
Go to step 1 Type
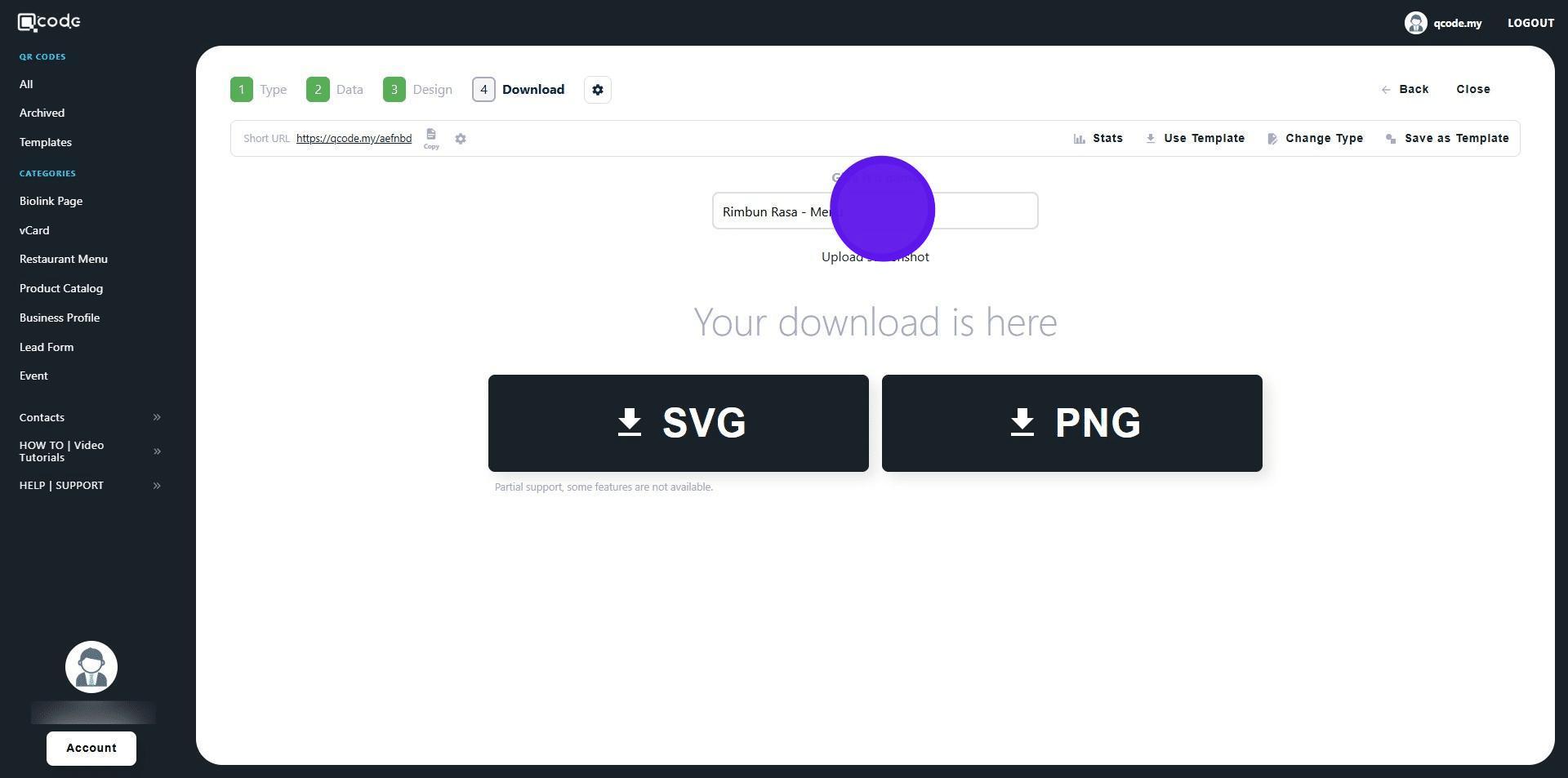click(259, 90)
